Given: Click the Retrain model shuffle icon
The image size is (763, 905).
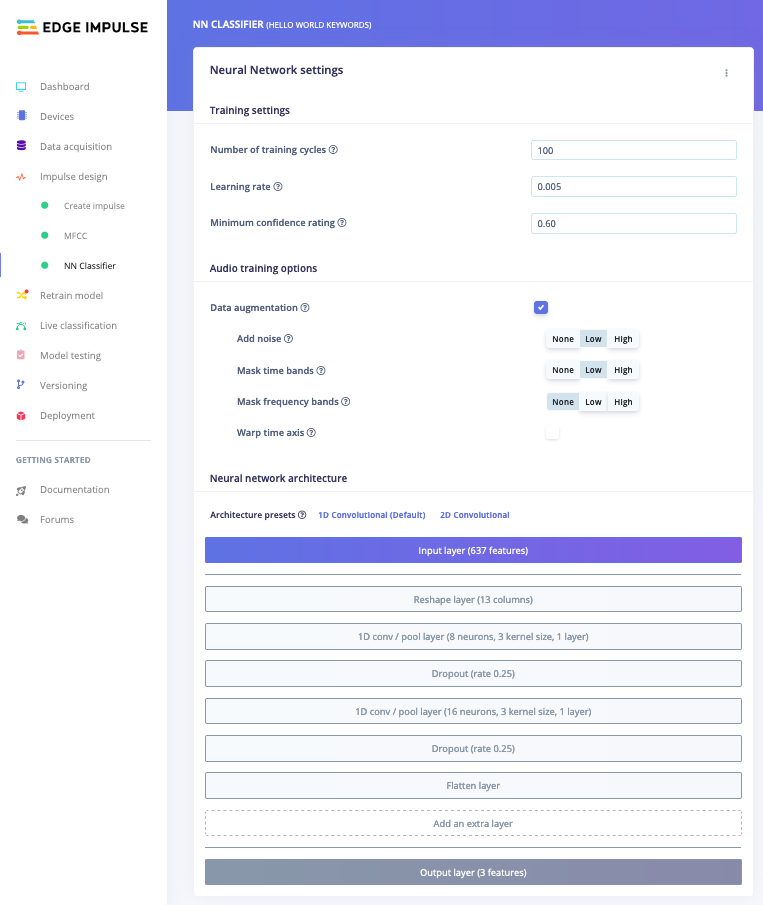Looking at the screenshot, I should coord(22,295).
